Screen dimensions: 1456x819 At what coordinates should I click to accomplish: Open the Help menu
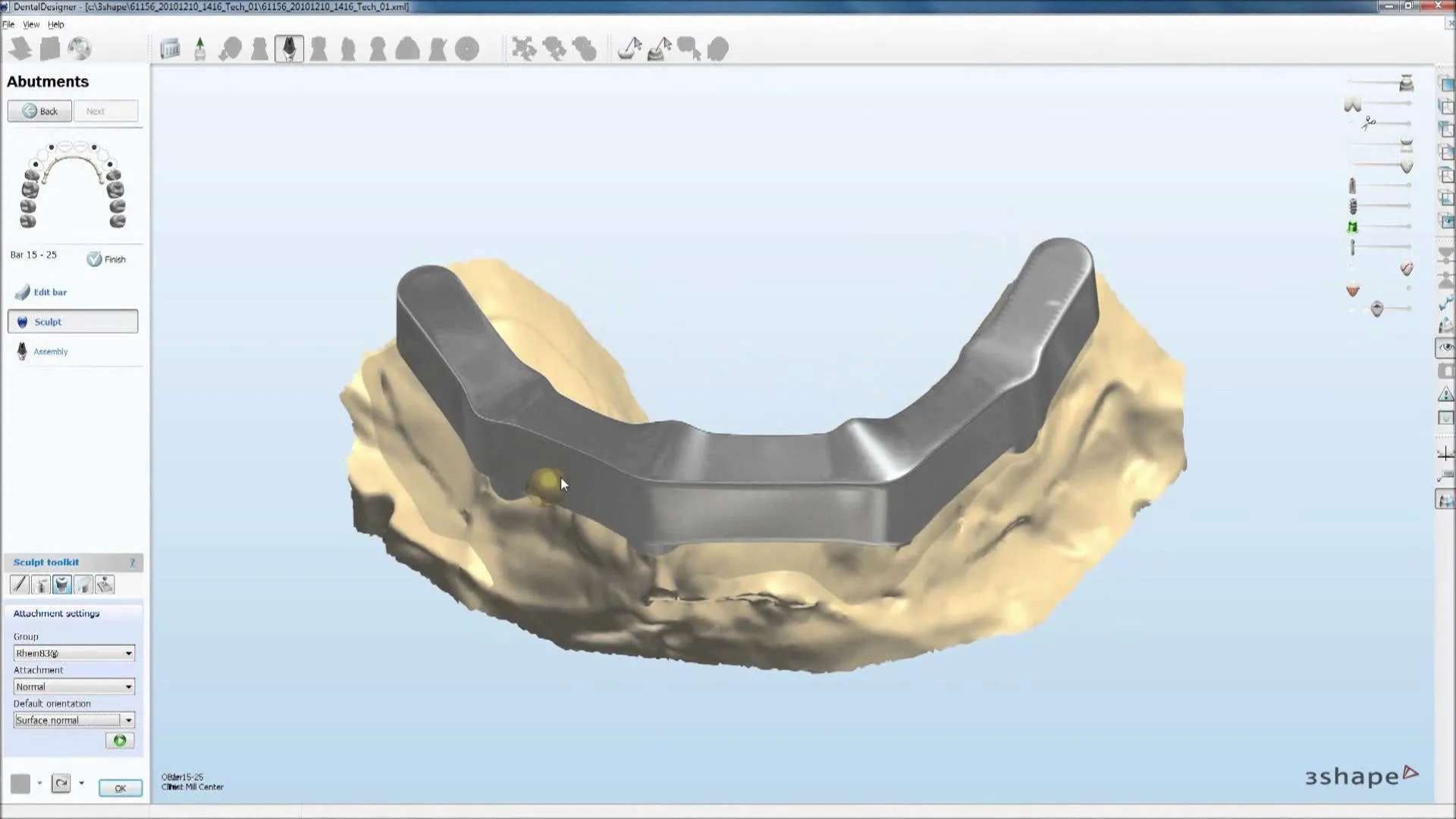point(56,24)
